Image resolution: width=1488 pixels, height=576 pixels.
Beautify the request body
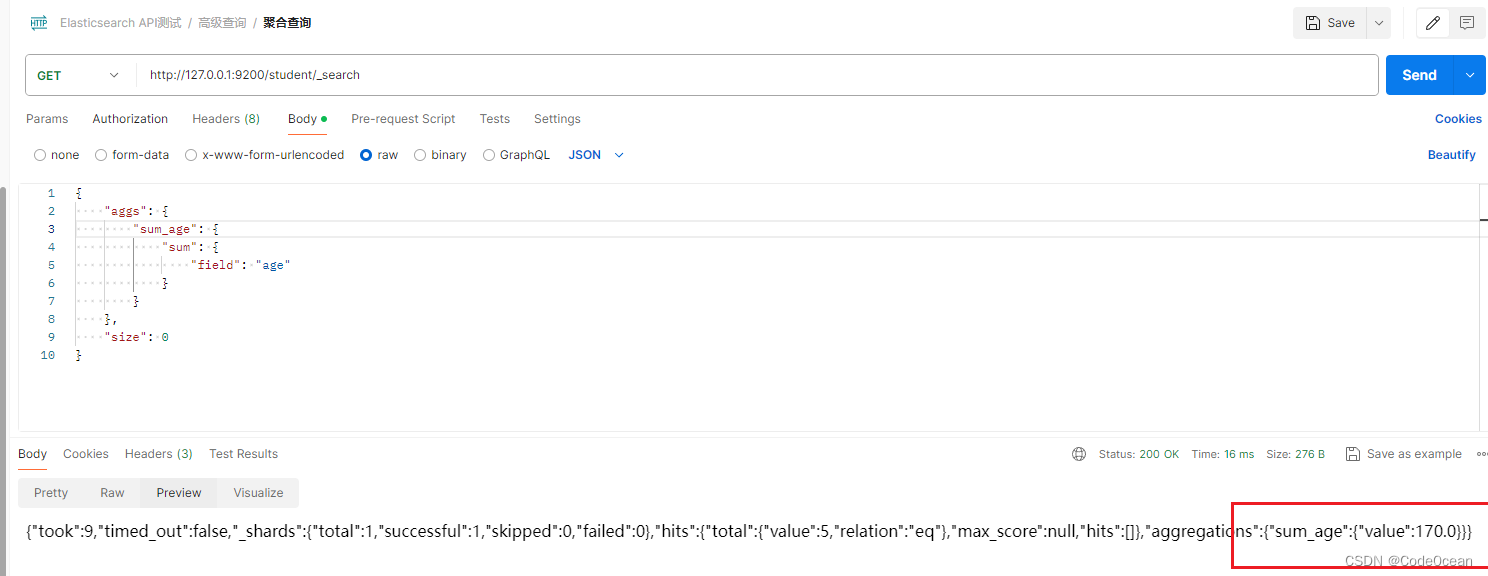click(x=1451, y=155)
